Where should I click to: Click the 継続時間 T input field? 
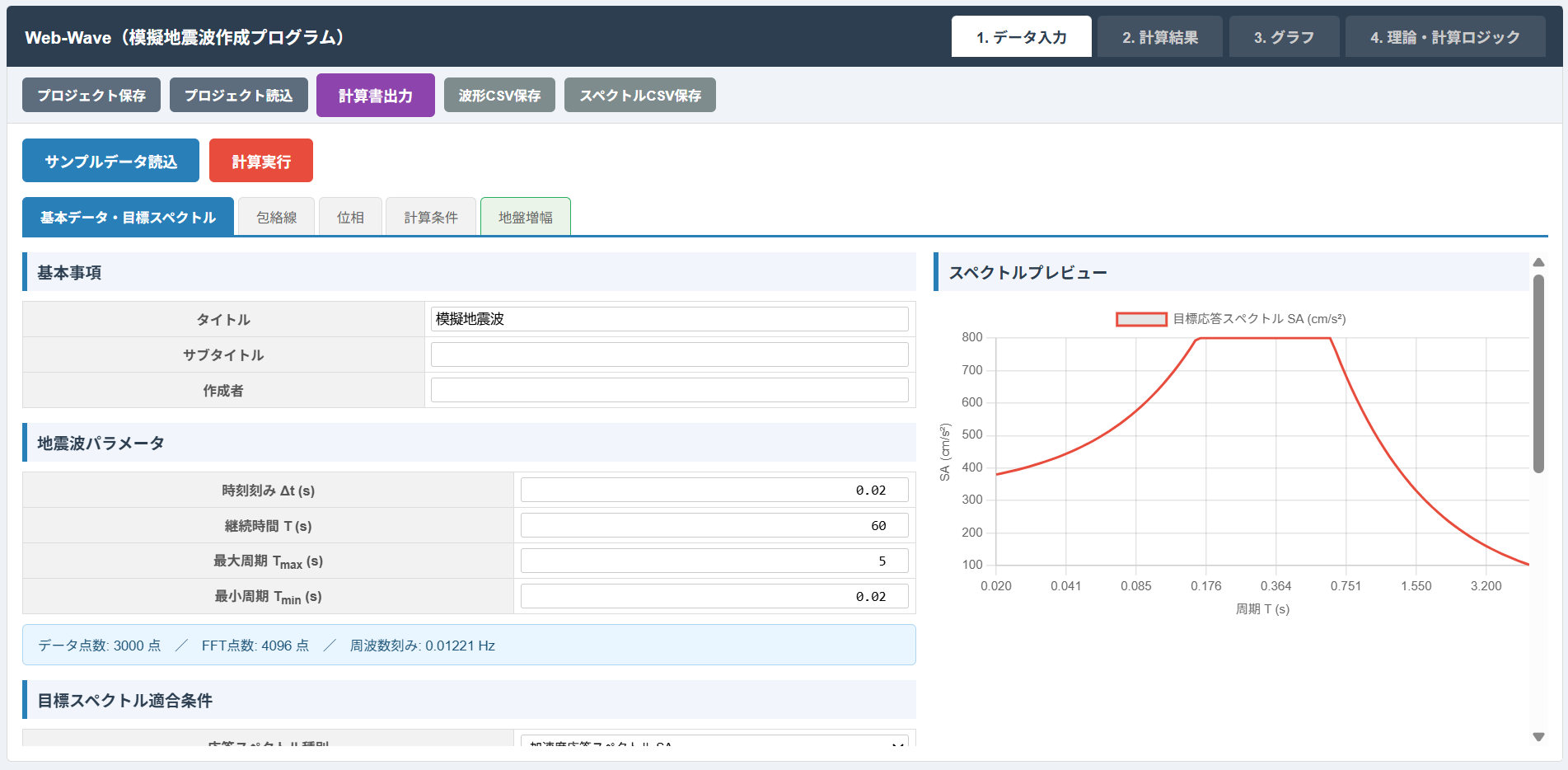[x=714, y=525]
